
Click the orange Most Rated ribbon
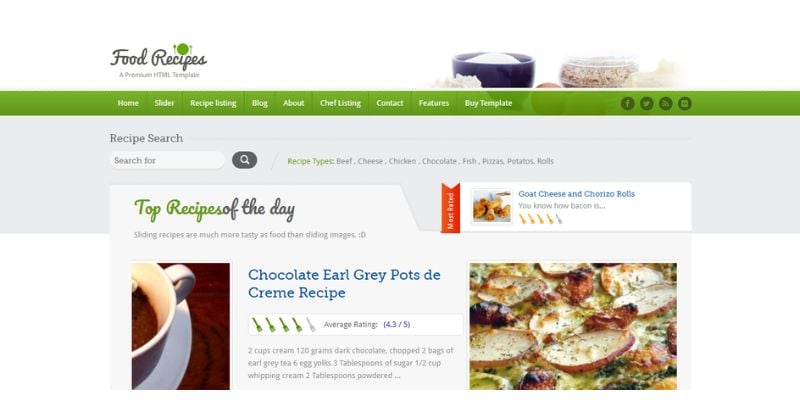coord(451,208)
